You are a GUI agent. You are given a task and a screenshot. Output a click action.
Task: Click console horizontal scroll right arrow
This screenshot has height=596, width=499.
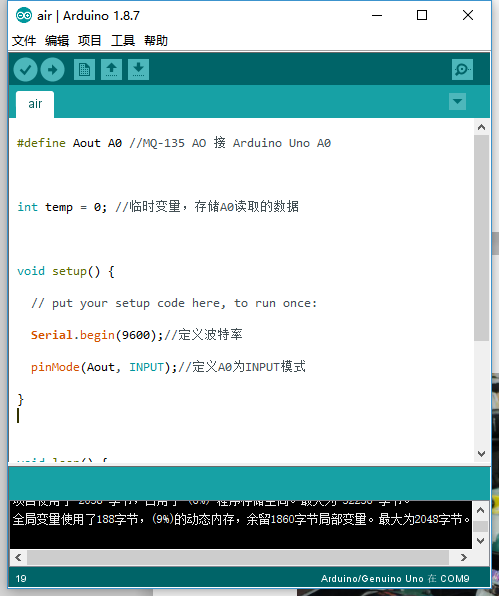coord(464,558)
